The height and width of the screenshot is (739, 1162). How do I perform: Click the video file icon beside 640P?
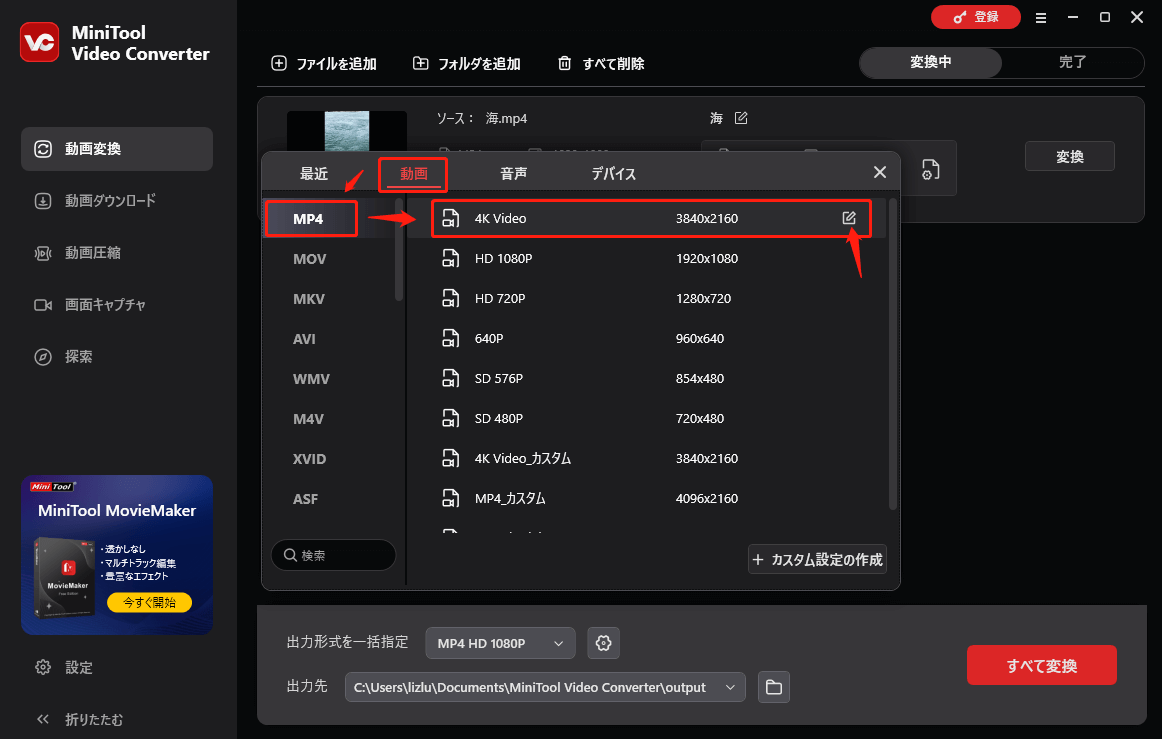point(451,338)
